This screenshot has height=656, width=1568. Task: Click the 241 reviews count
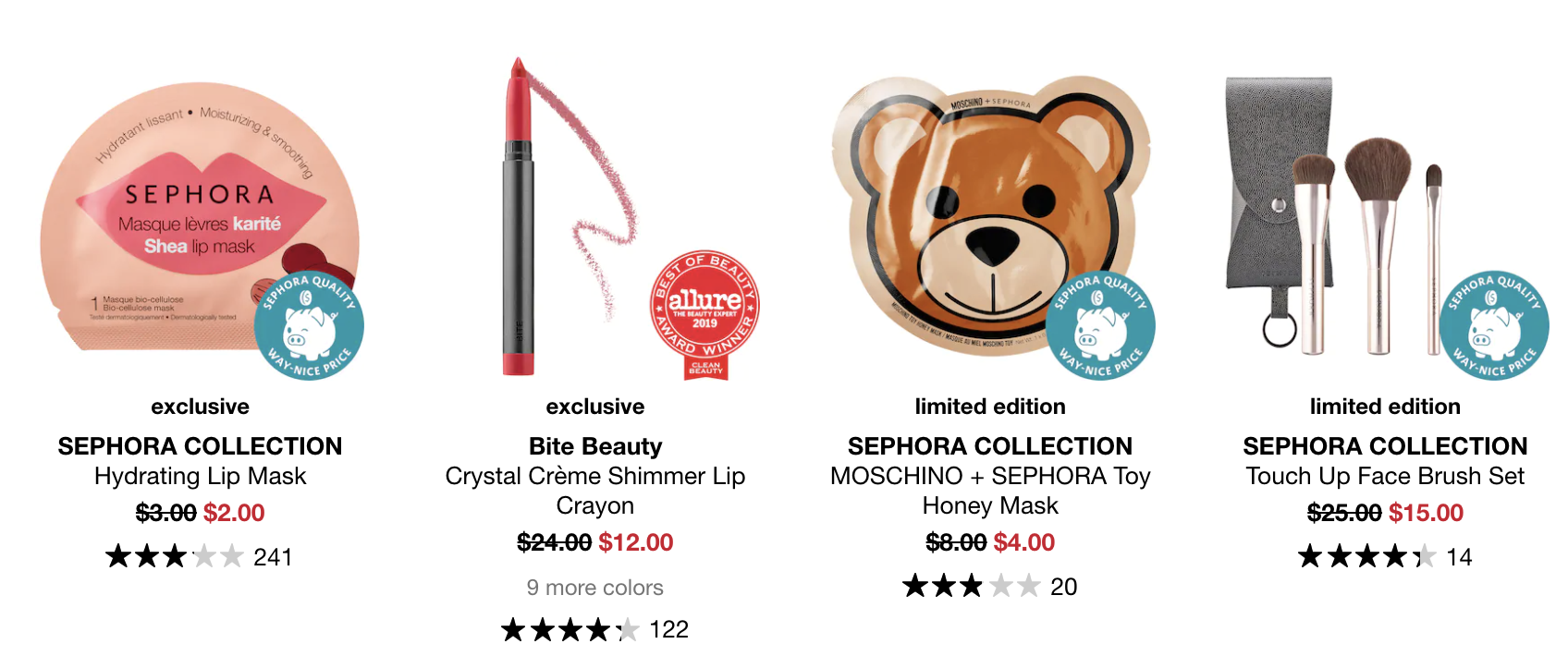(273, 557)
